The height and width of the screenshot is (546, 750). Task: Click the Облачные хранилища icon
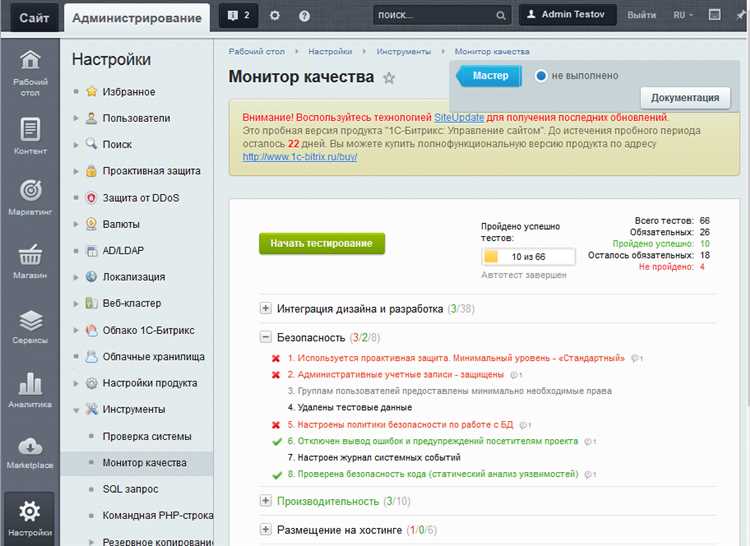(91, 357)
